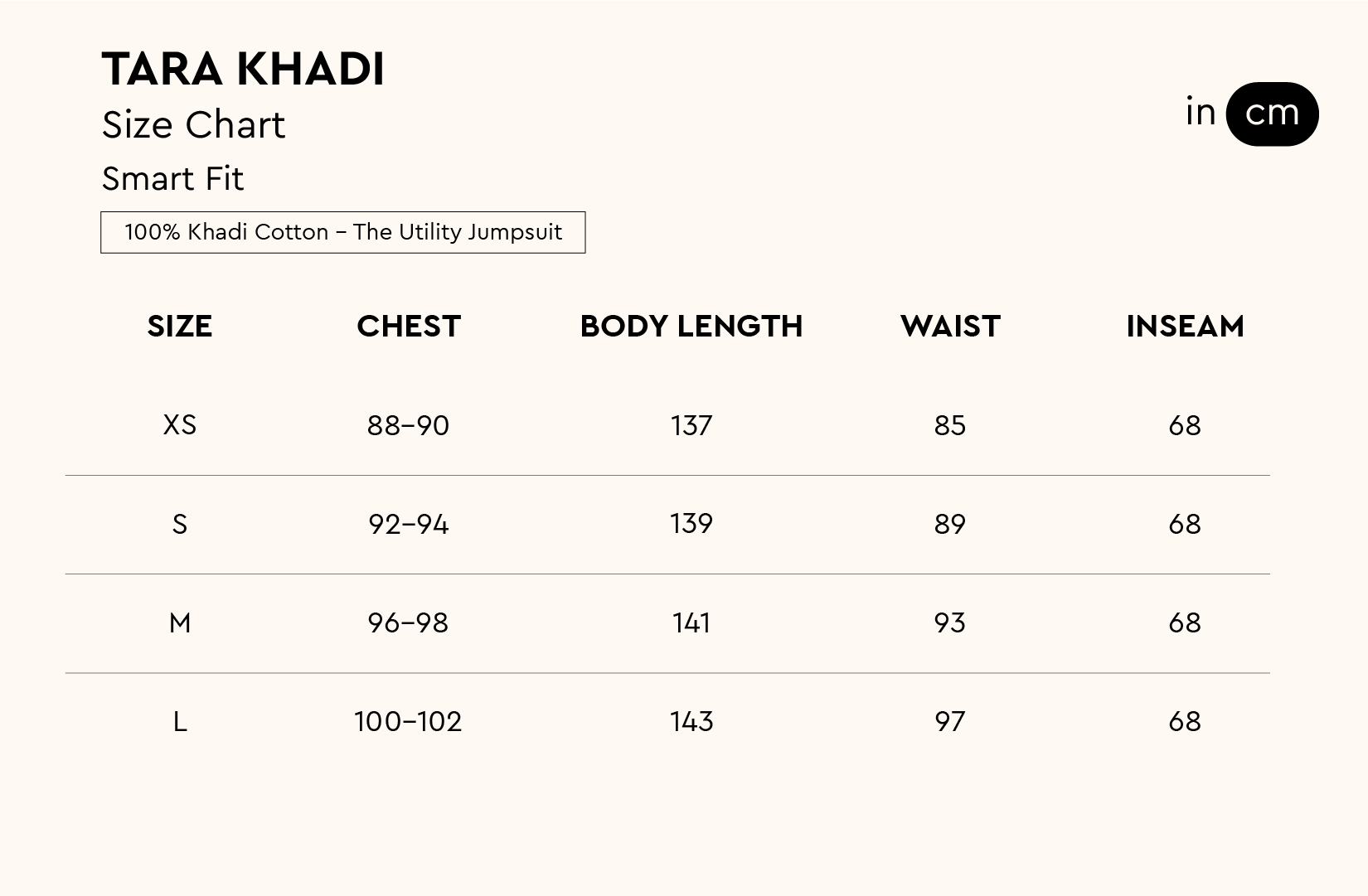This screenshot has height=896, width=1368.
Task: Switch units to inches
Action: coord(1201,113)
